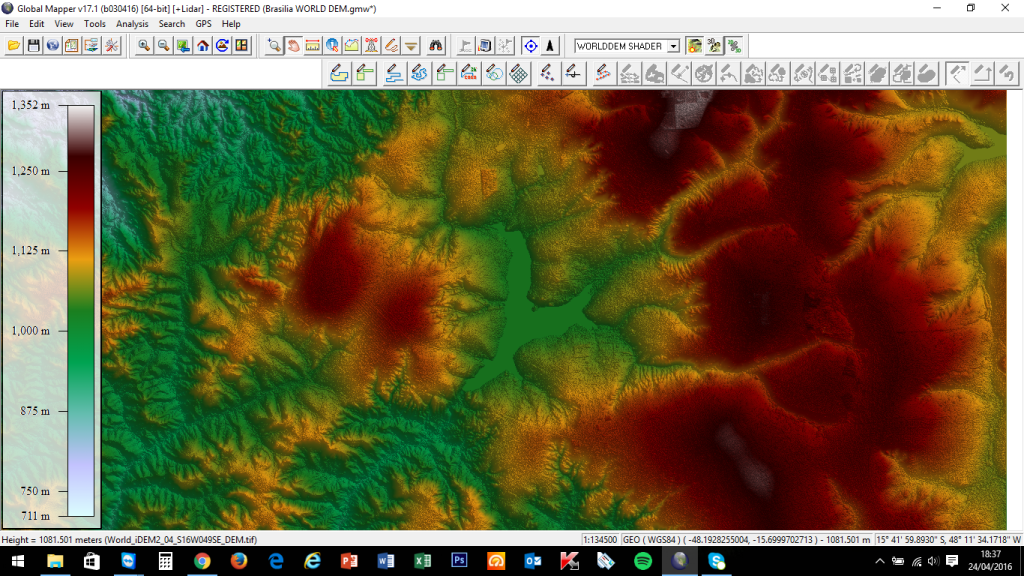Viewport: 1024px width, 576px height.
Task: Expand the Tools menu
Action: point(95,23)
